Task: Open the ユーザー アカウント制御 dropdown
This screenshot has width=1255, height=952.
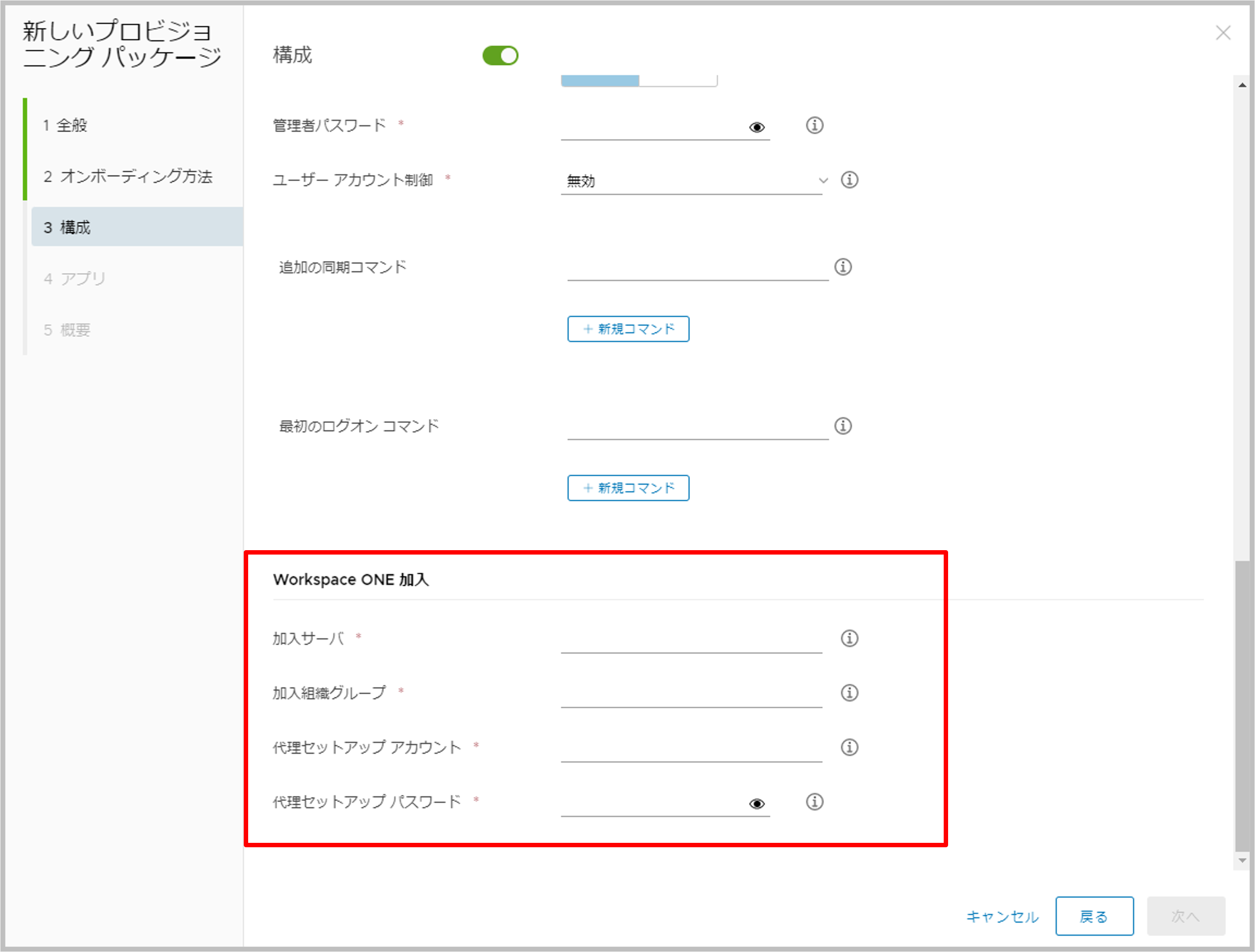Action: click(691, 181)
